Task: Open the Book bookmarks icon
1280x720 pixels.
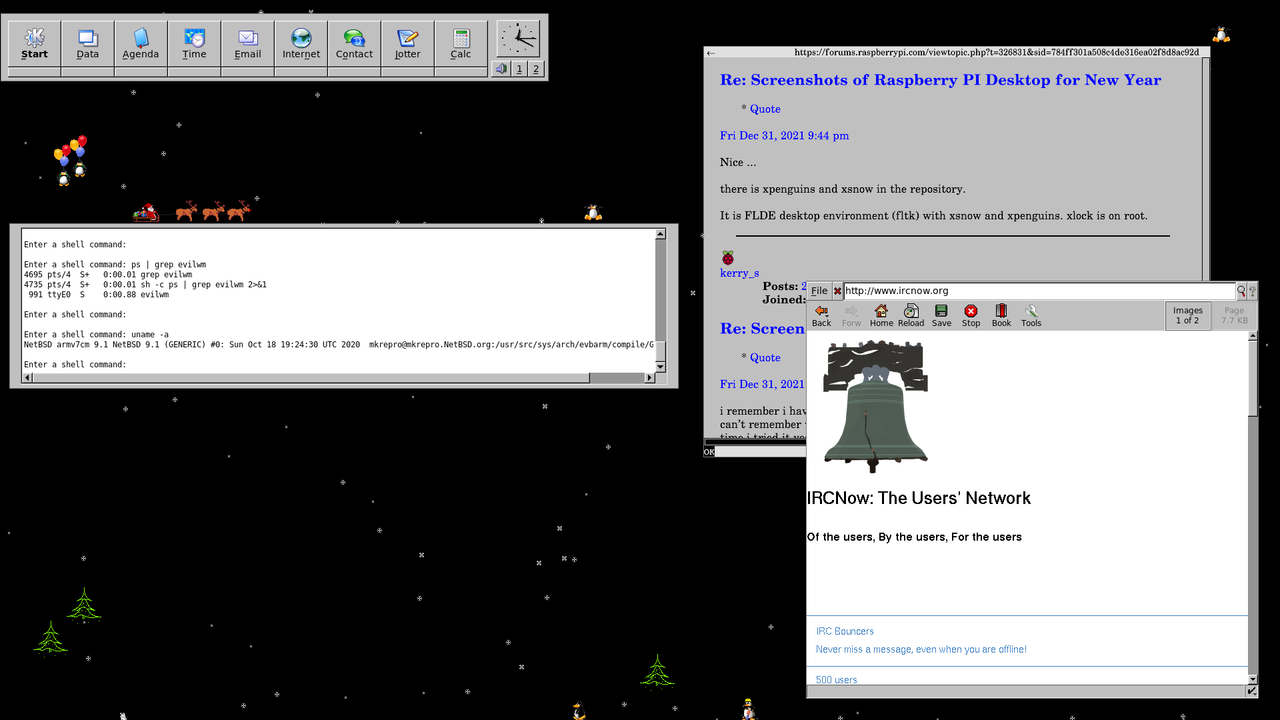Action: coord(1001,316)
